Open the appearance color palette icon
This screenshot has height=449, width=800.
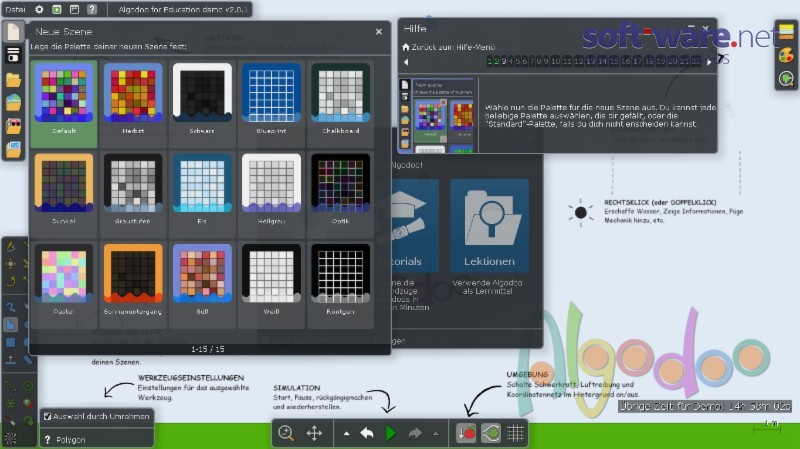point(786,55)
